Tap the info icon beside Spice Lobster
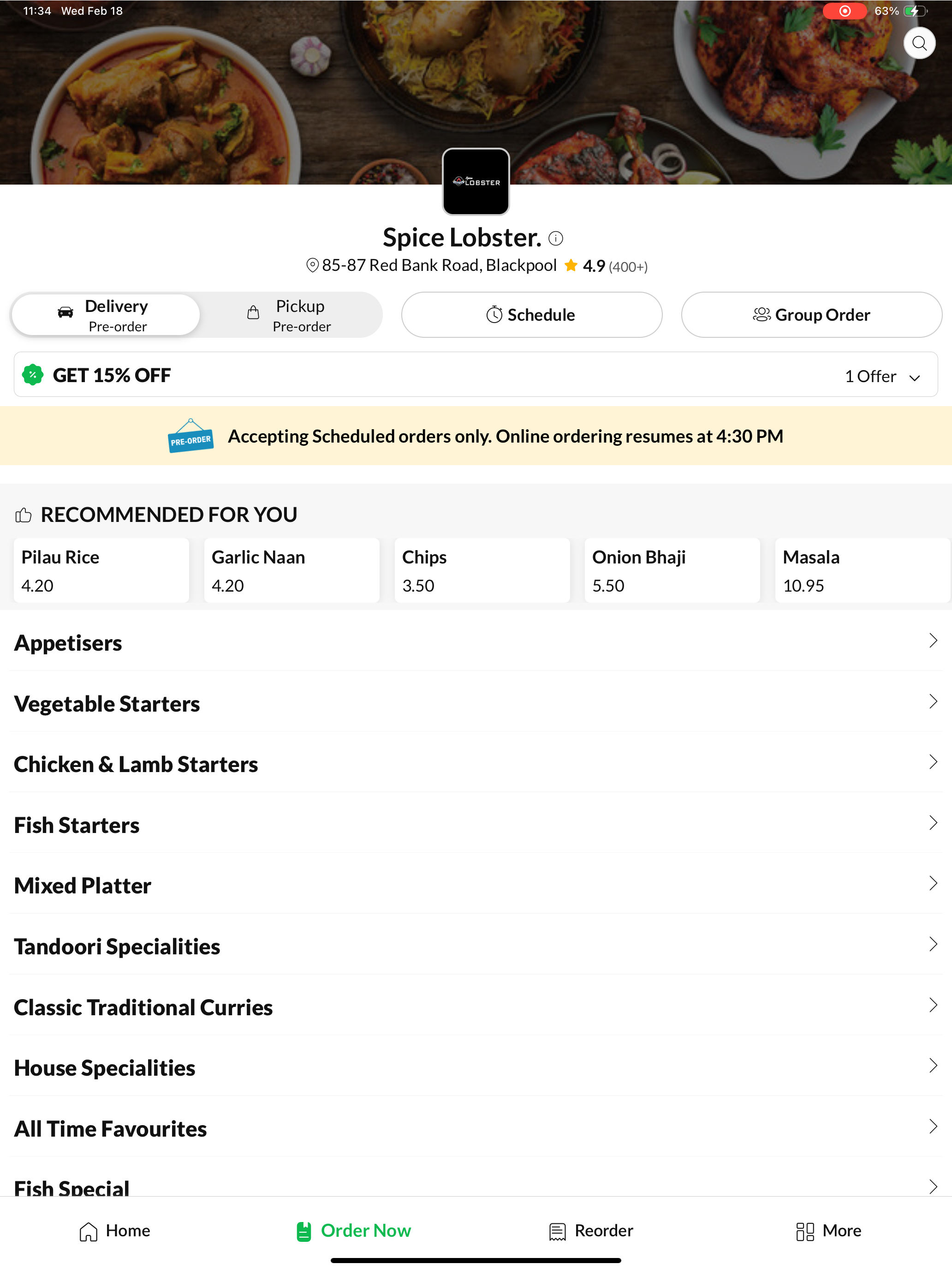Viewport: 952px width, 1270px height. coord(555,238)
